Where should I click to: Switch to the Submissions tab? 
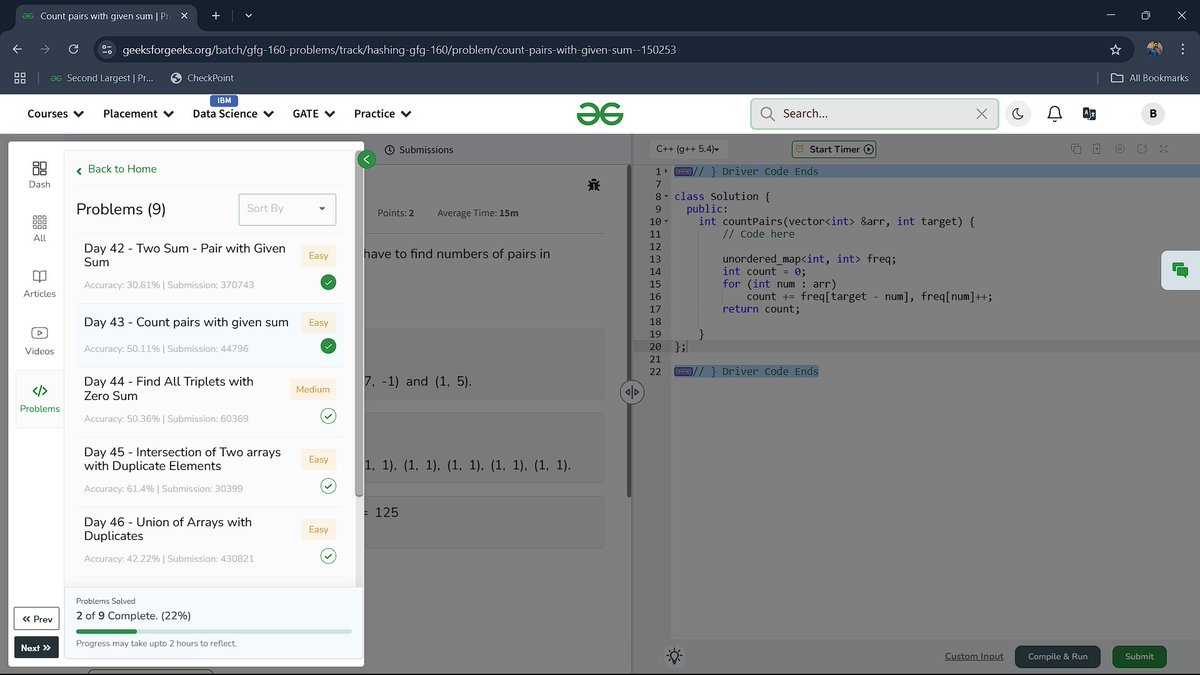pyautogui.click(x=419, y=150)
